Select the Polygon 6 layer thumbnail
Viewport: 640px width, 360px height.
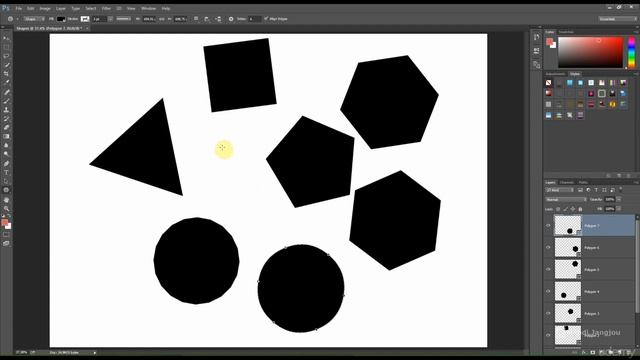567,247
